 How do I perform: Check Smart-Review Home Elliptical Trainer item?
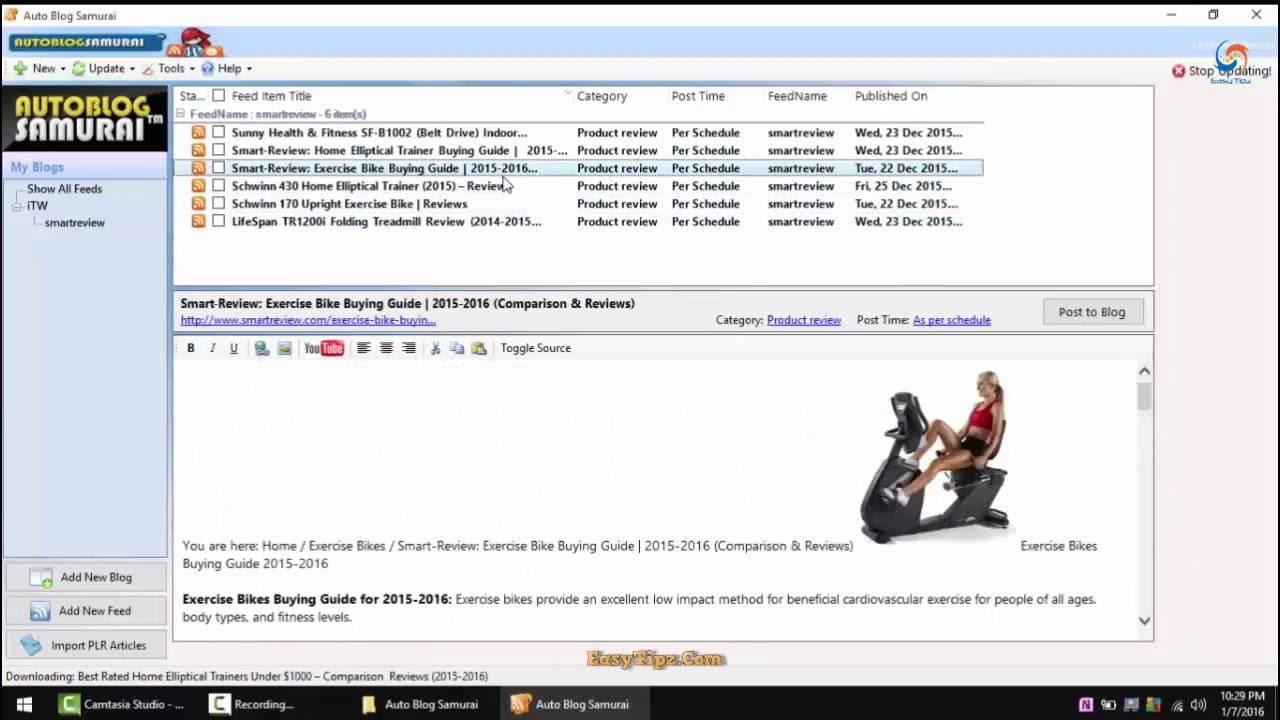tap(218, 150)
